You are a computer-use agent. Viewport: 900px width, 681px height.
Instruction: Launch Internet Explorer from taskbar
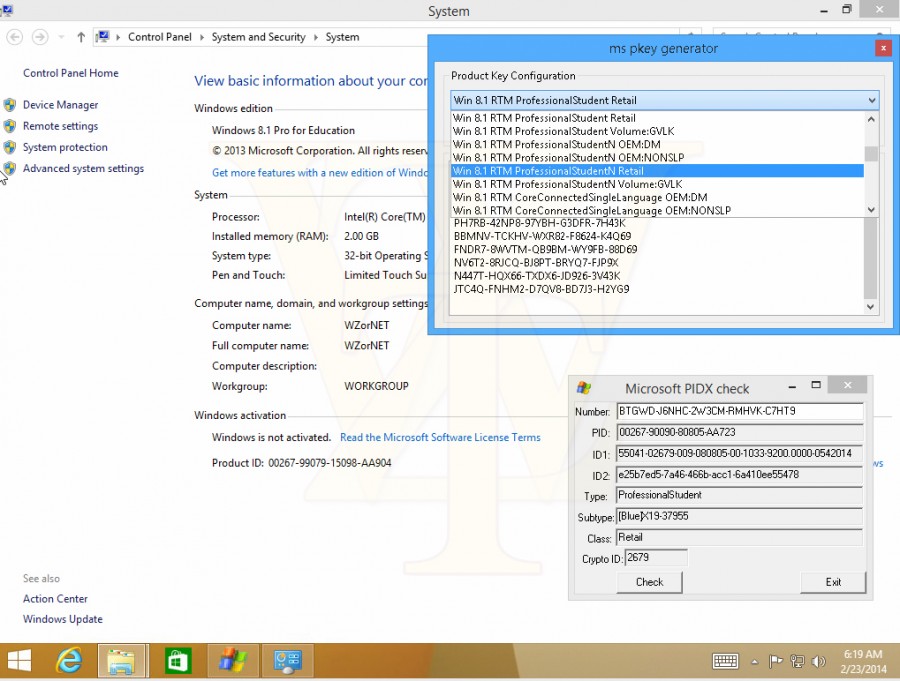69,661
